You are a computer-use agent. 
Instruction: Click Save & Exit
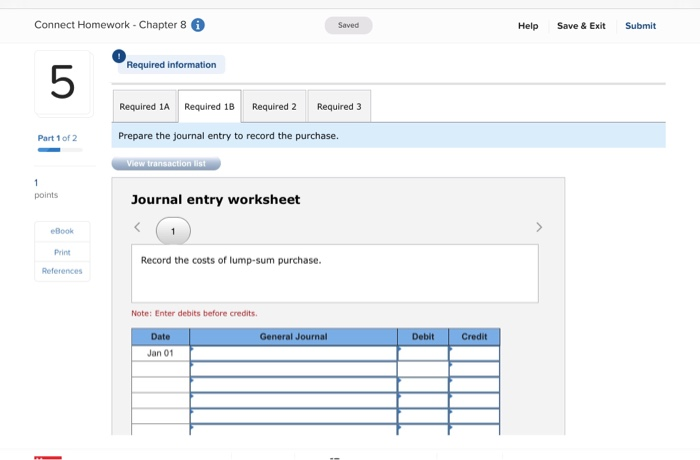[x=581, y=26]
